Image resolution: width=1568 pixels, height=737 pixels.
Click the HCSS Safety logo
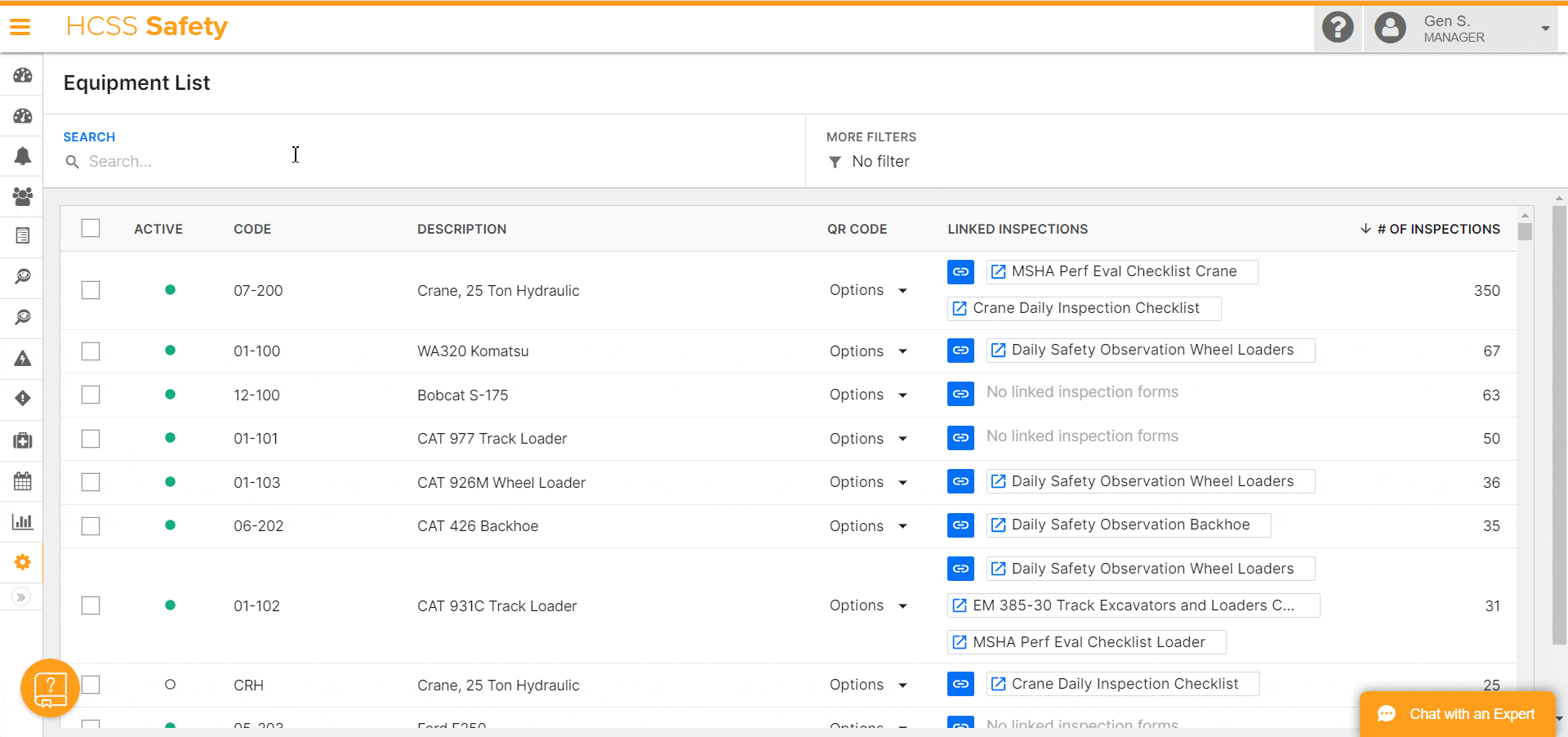147,27
